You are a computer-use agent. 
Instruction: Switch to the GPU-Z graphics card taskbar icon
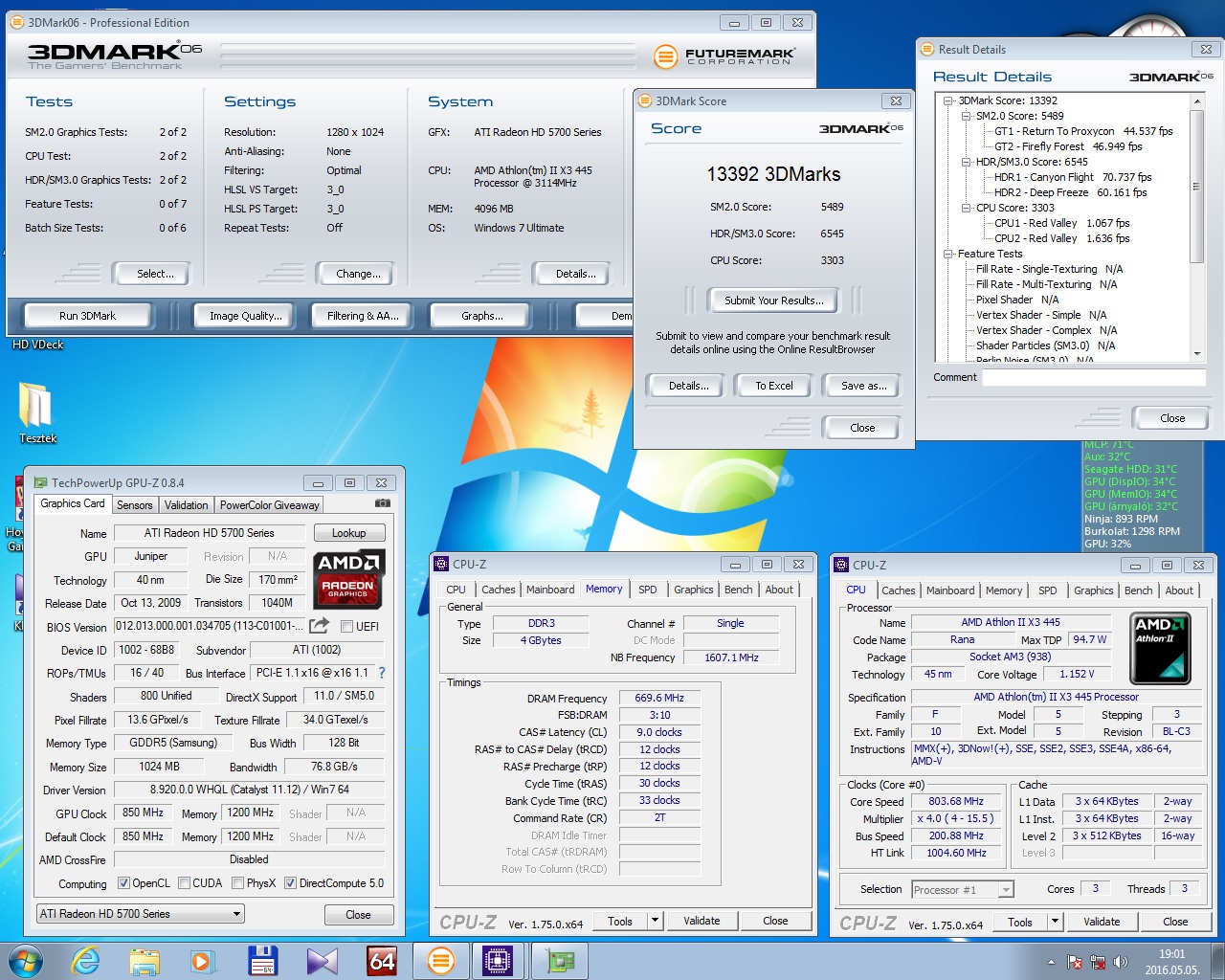tap(560, 961)
